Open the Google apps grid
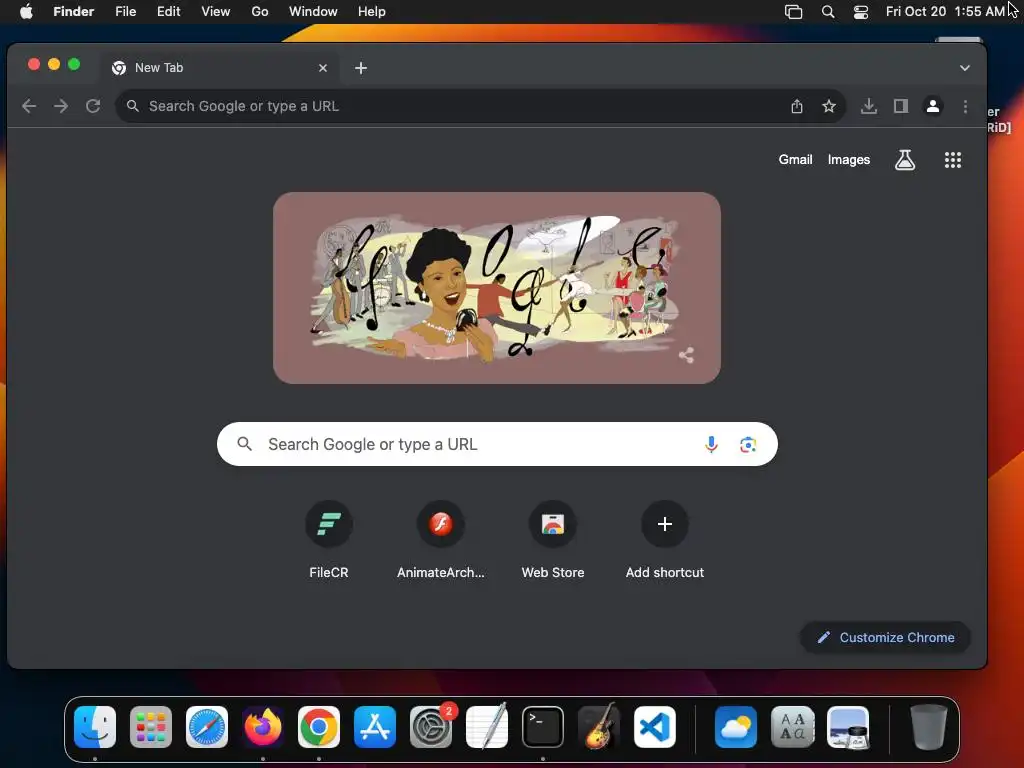This screenshot has height=768, width=1024. click(x=953, y=160)
